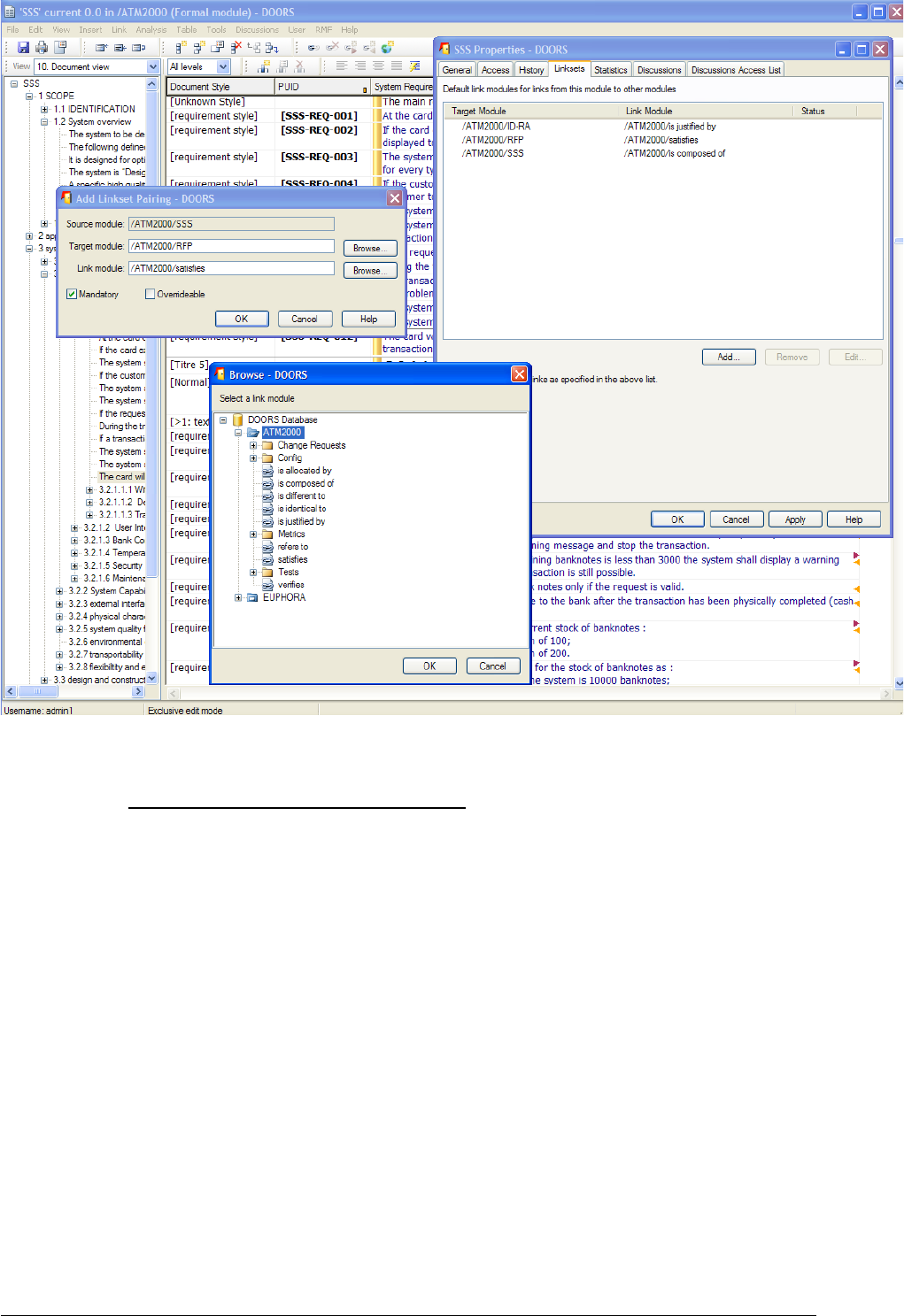Click the Metrics folder icon in Browse
Image resolution: width=904 pixels, height=1316 pixels.
coord(267,535)
